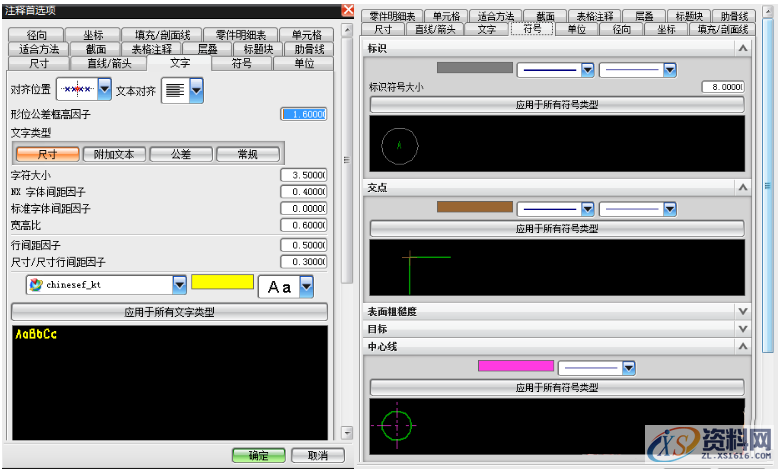The width and height of the screenshot is (779, 469).
Task: Select the 尺寸 text type toggle
Action: pyautogui.click(x=47, y=154)
